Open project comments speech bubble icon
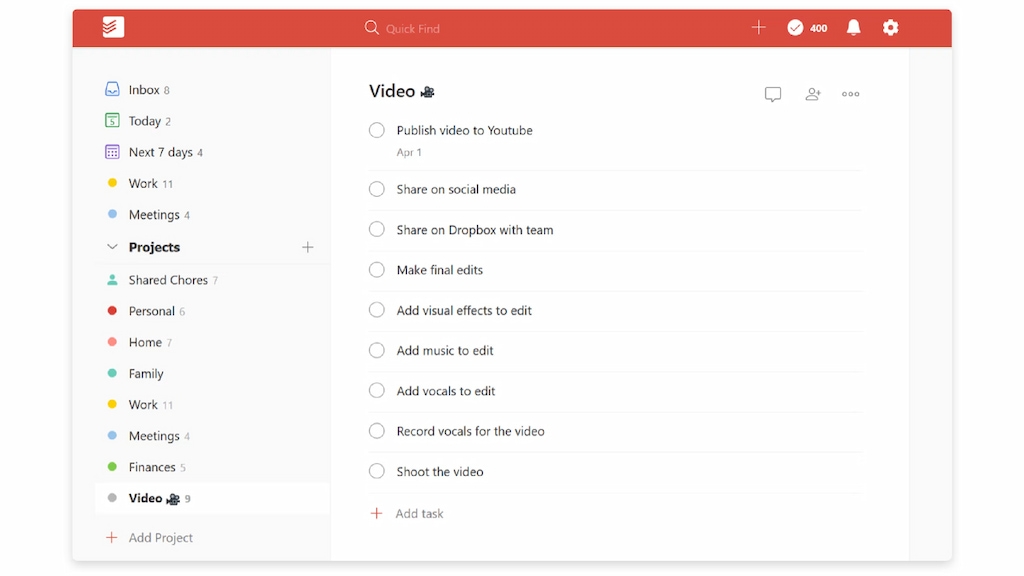The image size is (1024, 576). coord(772,93)
